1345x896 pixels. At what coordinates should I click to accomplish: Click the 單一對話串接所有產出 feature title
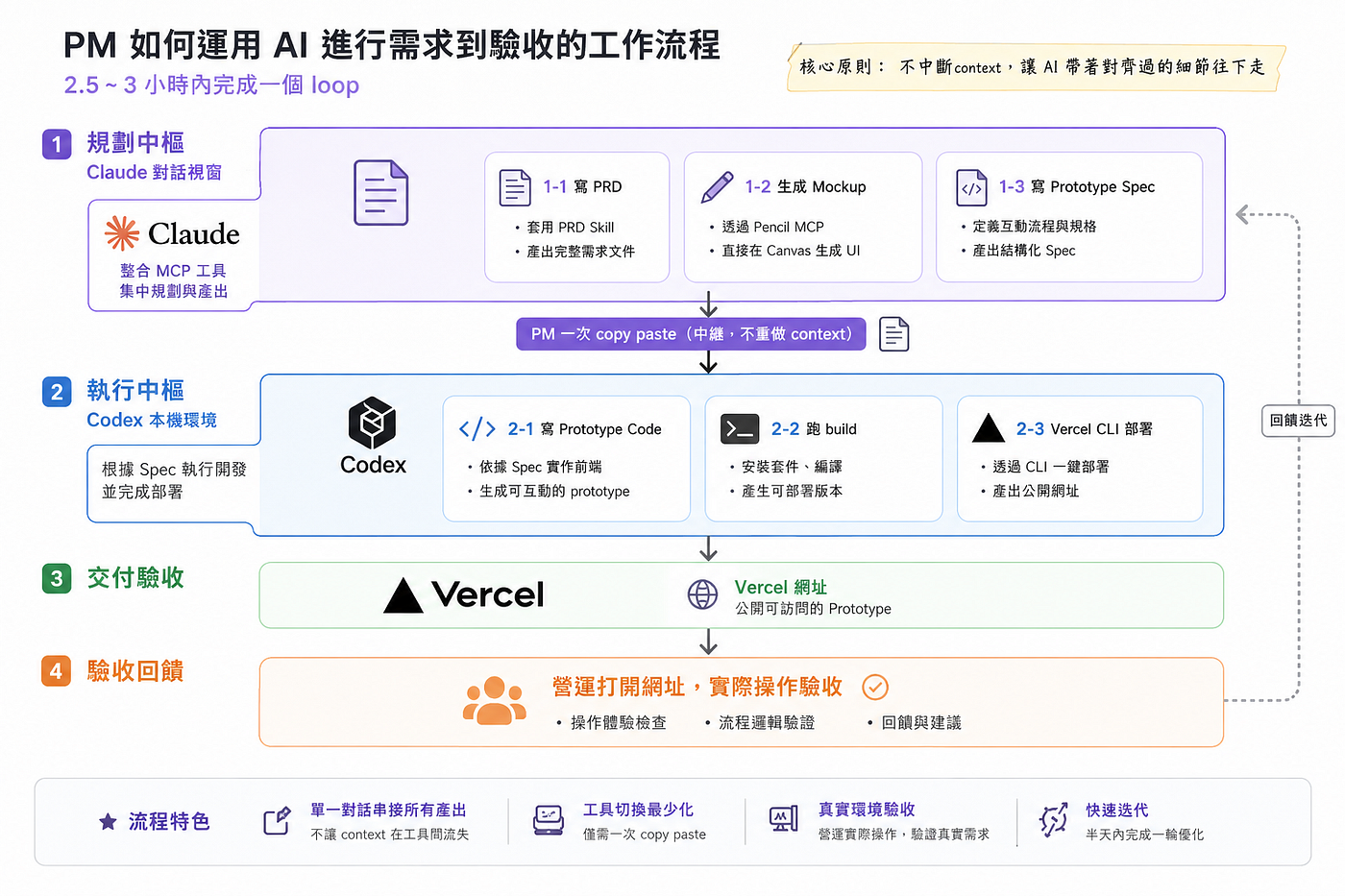[x=388, y=811]
